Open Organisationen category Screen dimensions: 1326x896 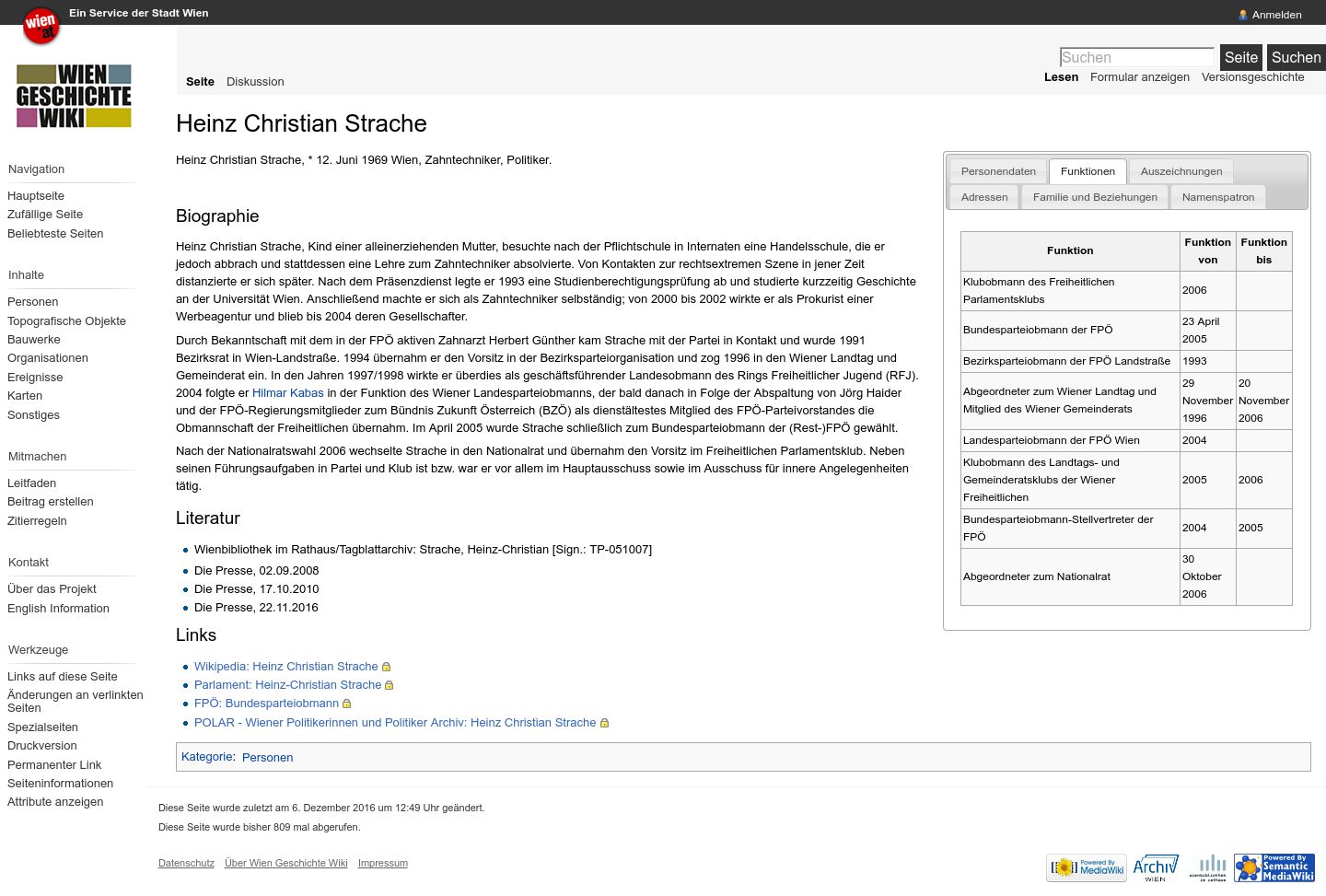coord(48,358)
